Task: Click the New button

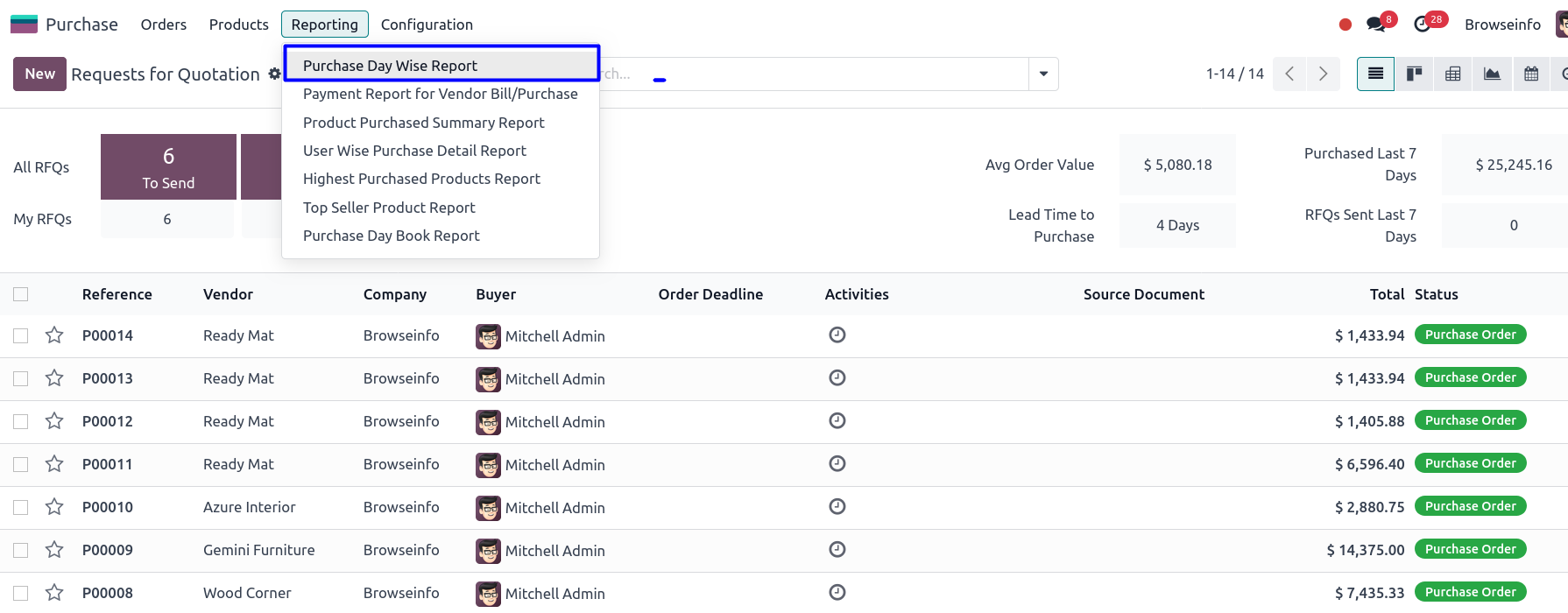Action: (39, 74)
